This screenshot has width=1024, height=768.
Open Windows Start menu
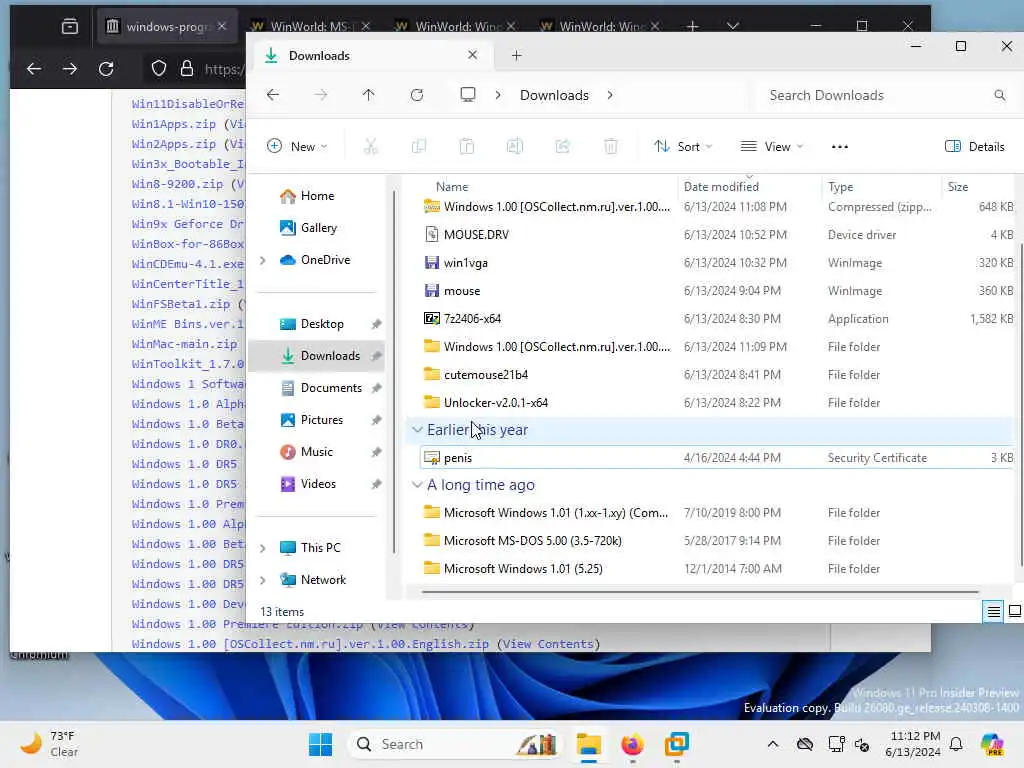click(320, 744)
